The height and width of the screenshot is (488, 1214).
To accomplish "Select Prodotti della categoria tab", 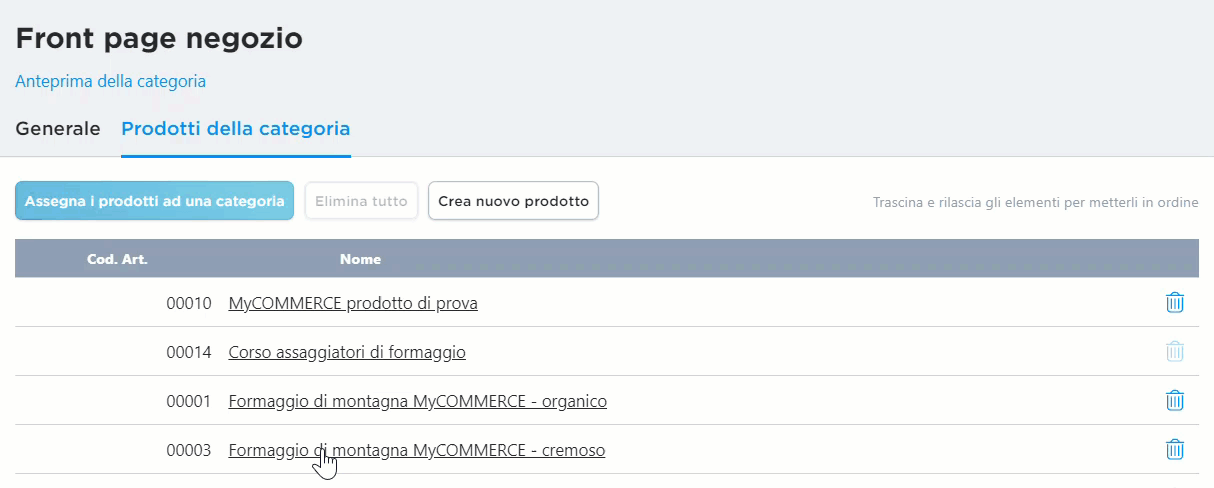I will (235, 129).
